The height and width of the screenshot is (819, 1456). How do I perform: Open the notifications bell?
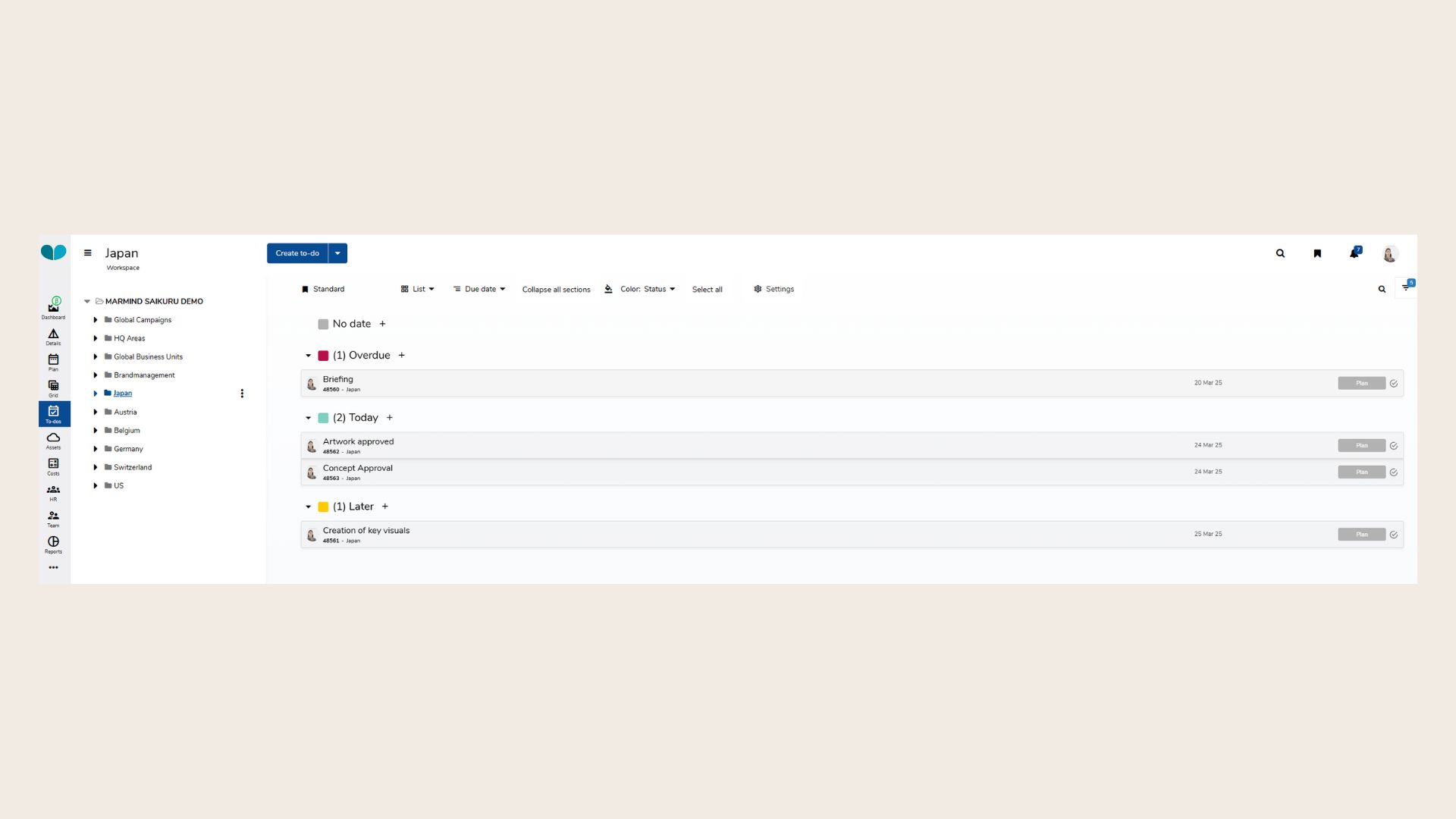(1354, 253)
